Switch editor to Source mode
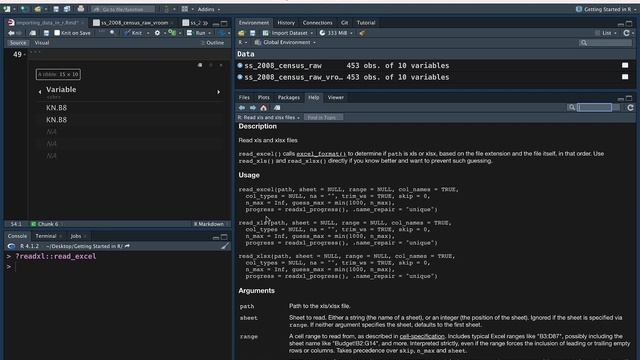This screenshot has width=640, height=360. (18, 42)
